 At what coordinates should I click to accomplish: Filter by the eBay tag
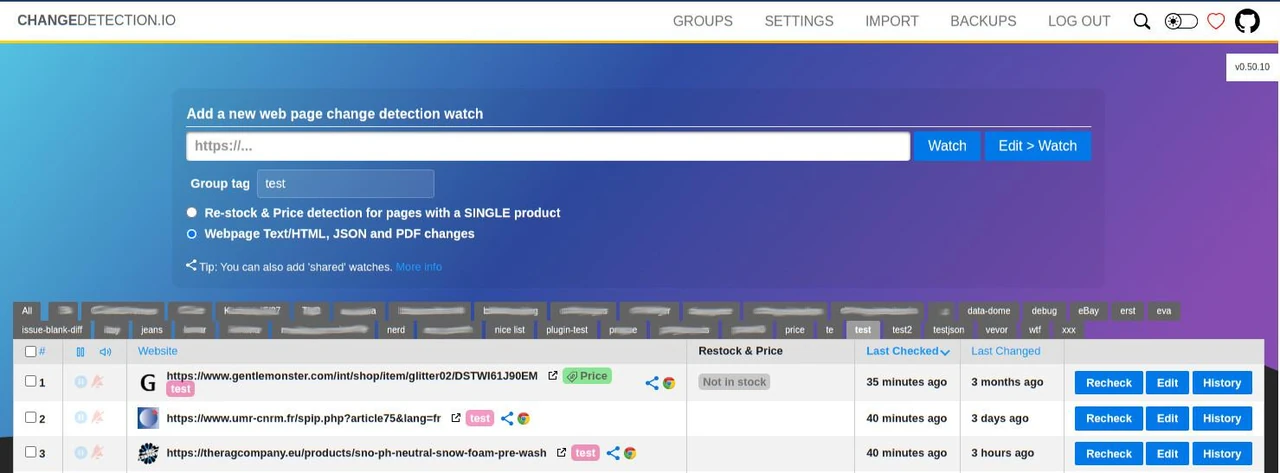point(1088,311)
